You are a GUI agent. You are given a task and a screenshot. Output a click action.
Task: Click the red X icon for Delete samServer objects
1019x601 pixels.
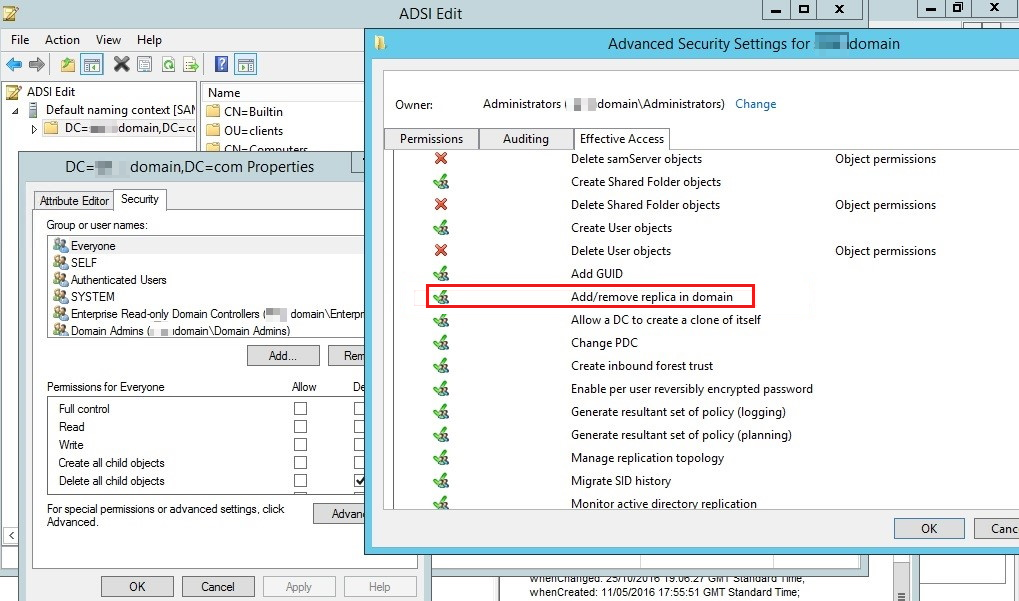pos(441,158)
